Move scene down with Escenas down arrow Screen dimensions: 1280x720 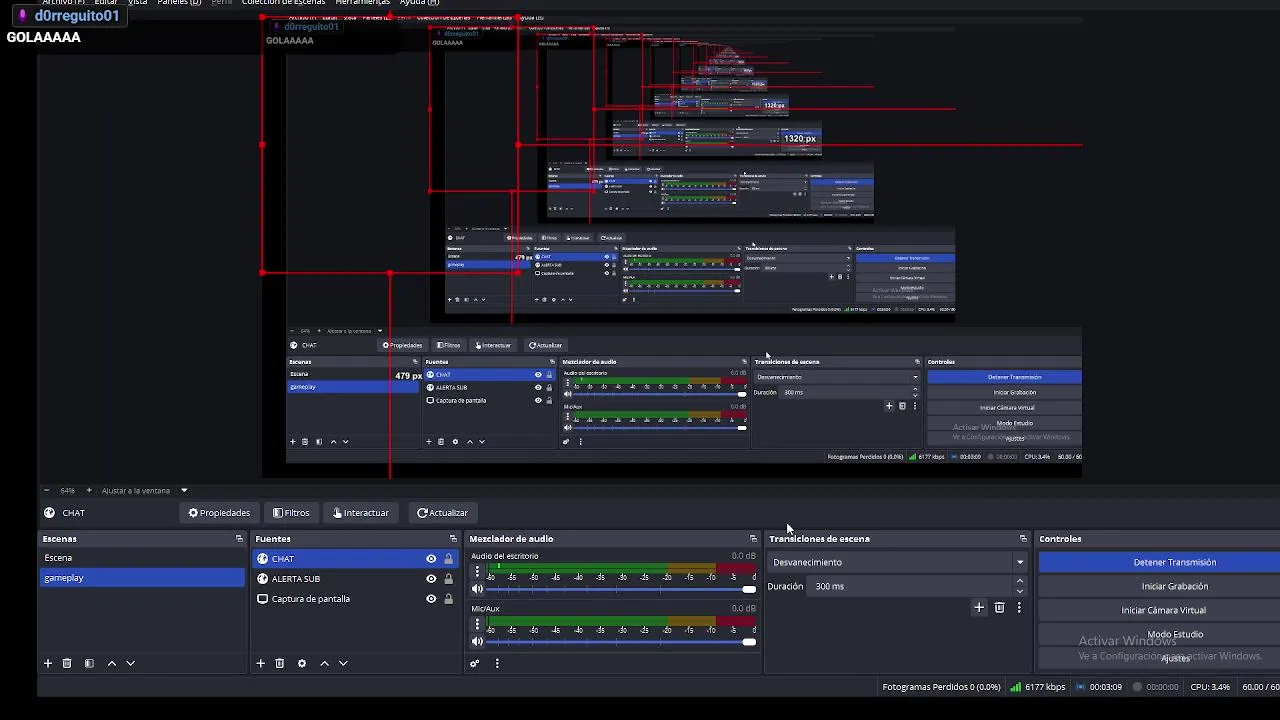point(130,663)
